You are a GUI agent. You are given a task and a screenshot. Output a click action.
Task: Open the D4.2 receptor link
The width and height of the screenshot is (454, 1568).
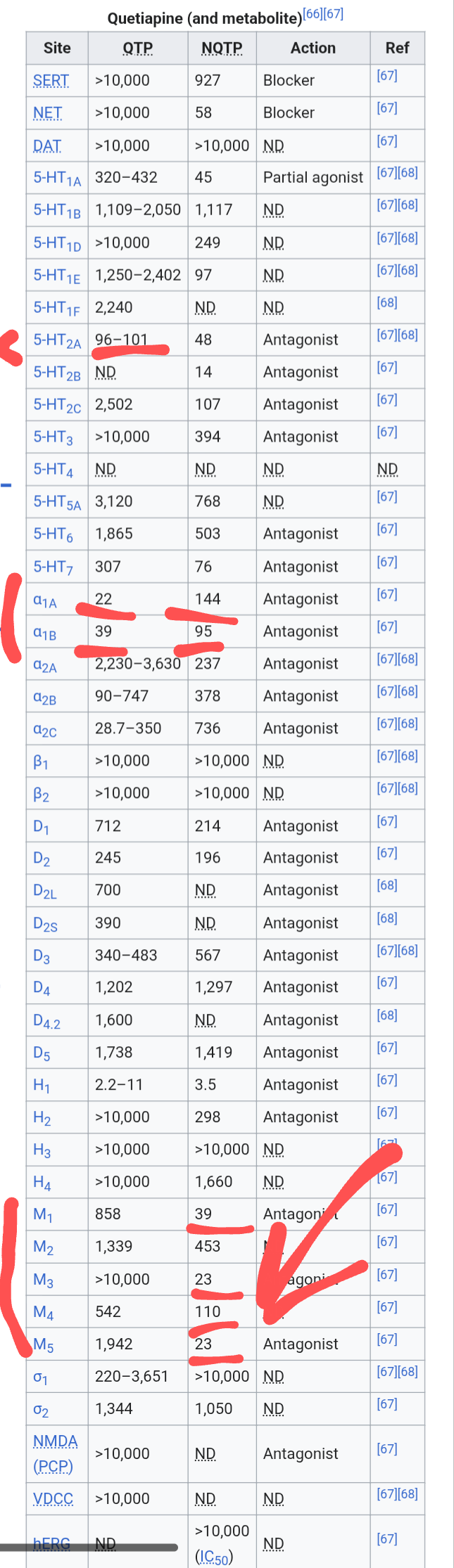coord(46,1021)
